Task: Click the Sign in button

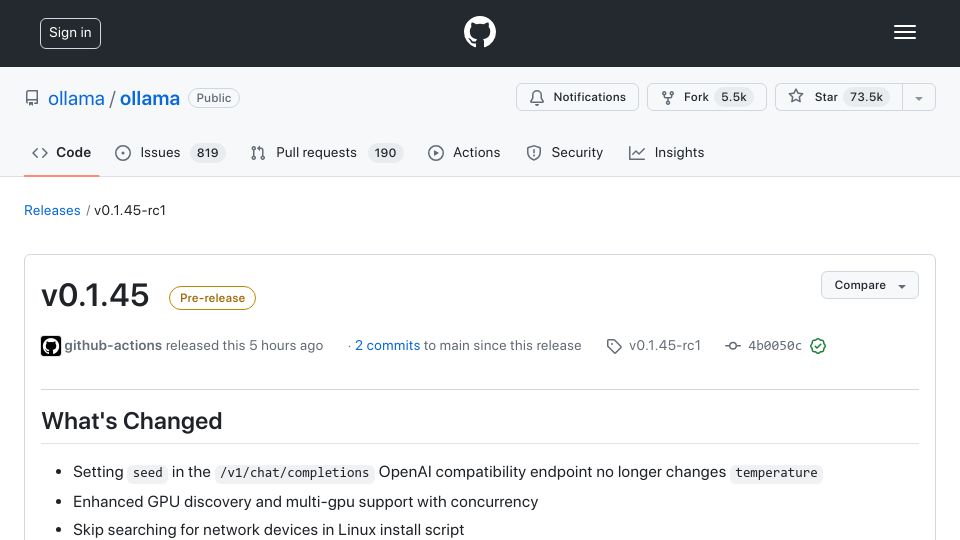Action: click(x=70, y=33)
